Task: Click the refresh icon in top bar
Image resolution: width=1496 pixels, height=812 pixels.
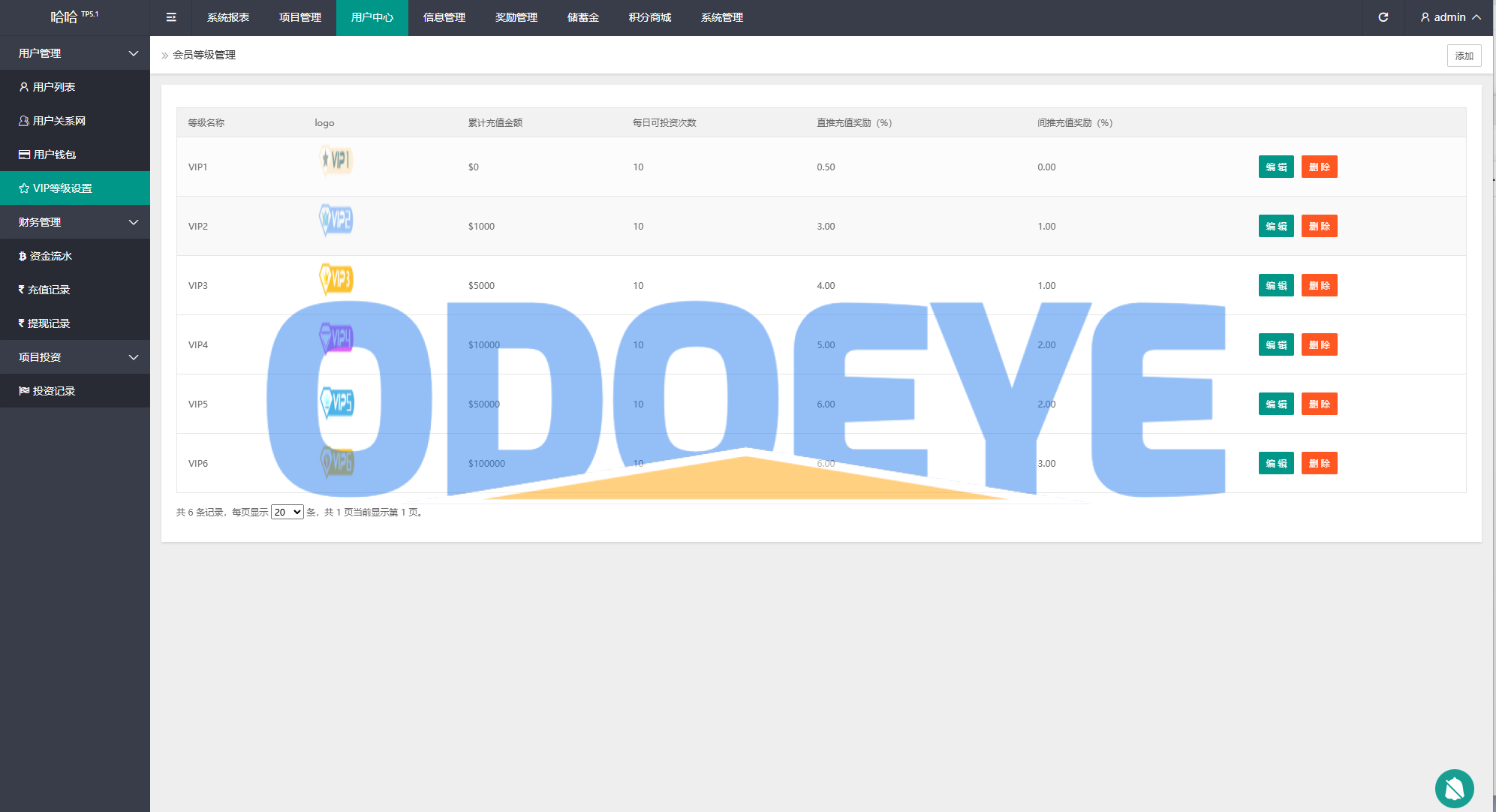Action: click(x=1383, y=17)
